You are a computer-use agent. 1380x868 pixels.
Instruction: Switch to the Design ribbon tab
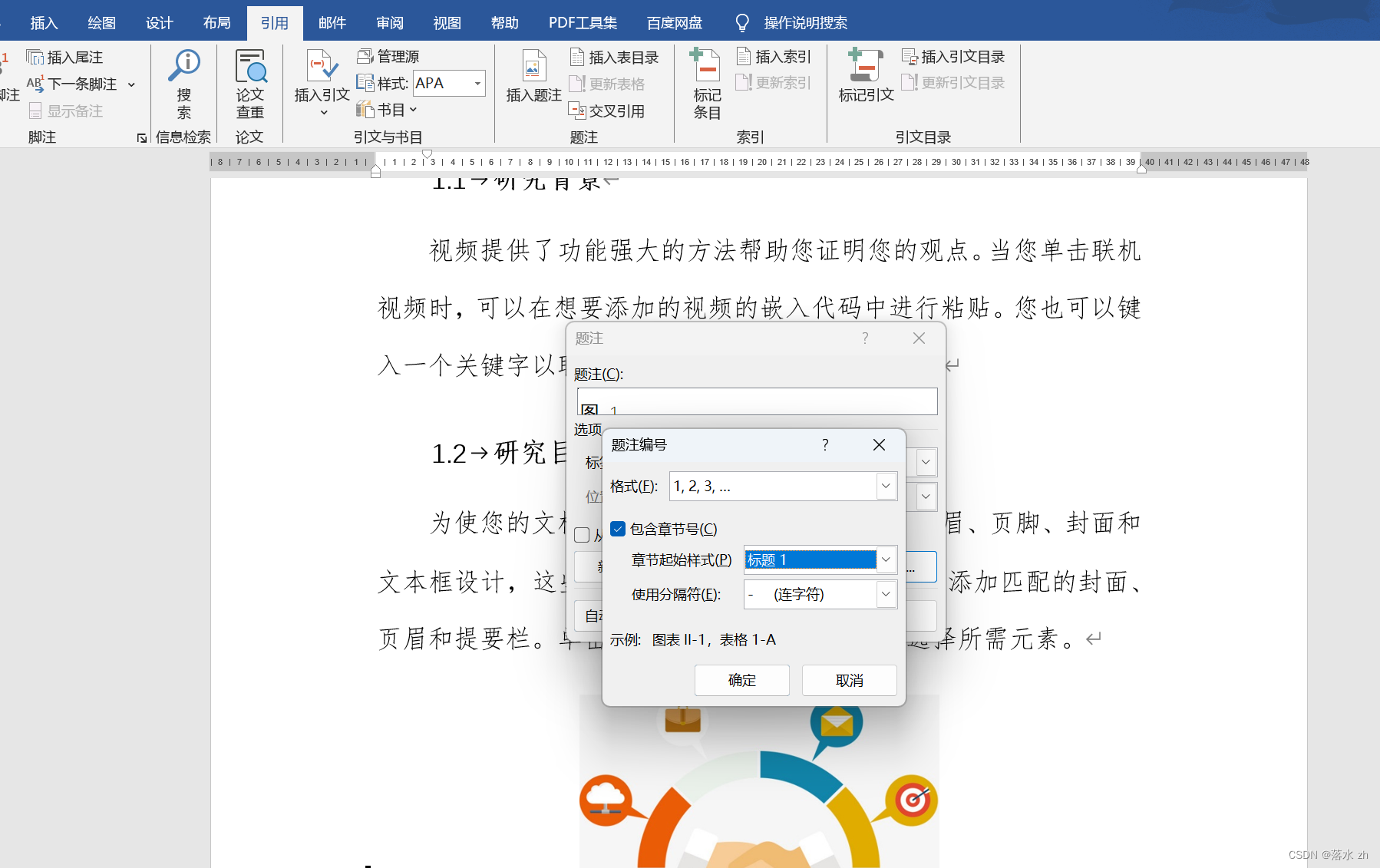159,23
